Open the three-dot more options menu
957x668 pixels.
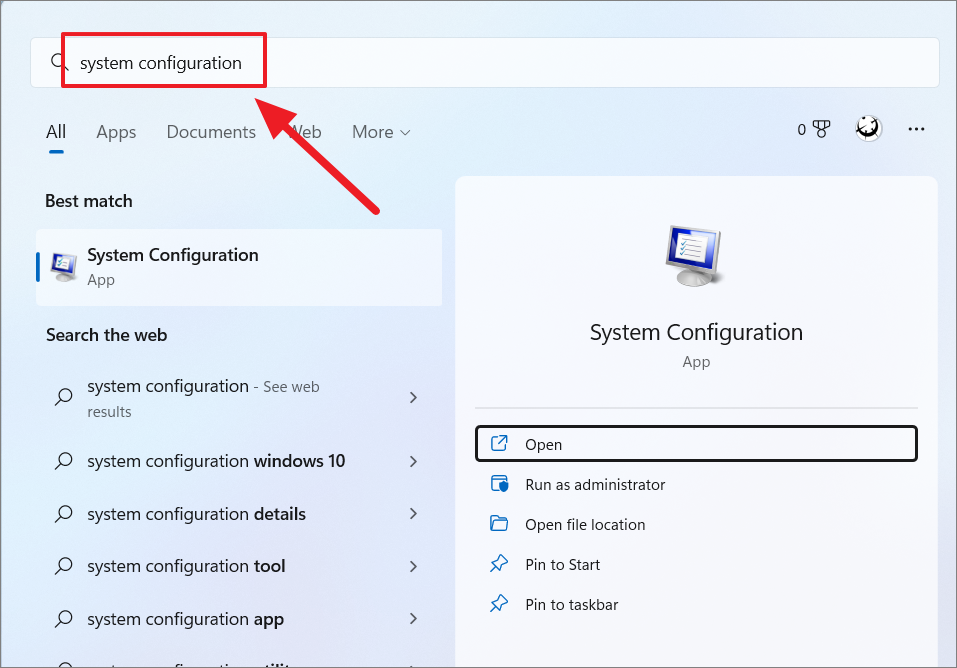pyautogui.click(x=916, y=129)
